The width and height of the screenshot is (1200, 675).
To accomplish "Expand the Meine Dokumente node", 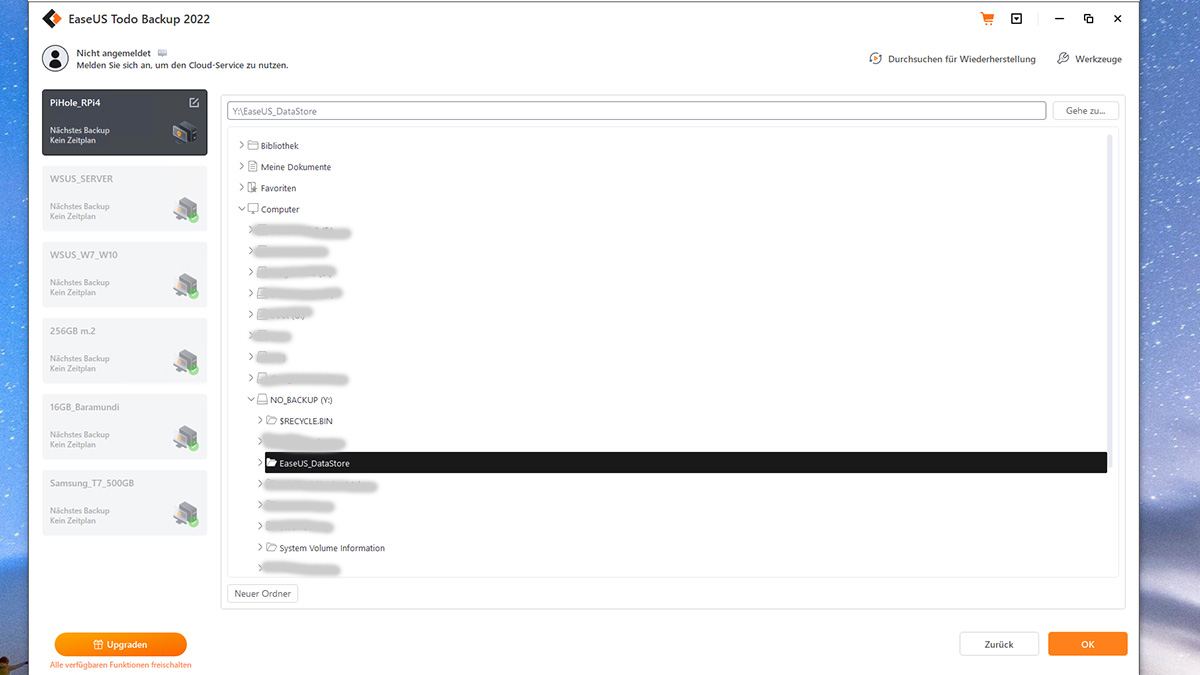I will click(241, 167).
